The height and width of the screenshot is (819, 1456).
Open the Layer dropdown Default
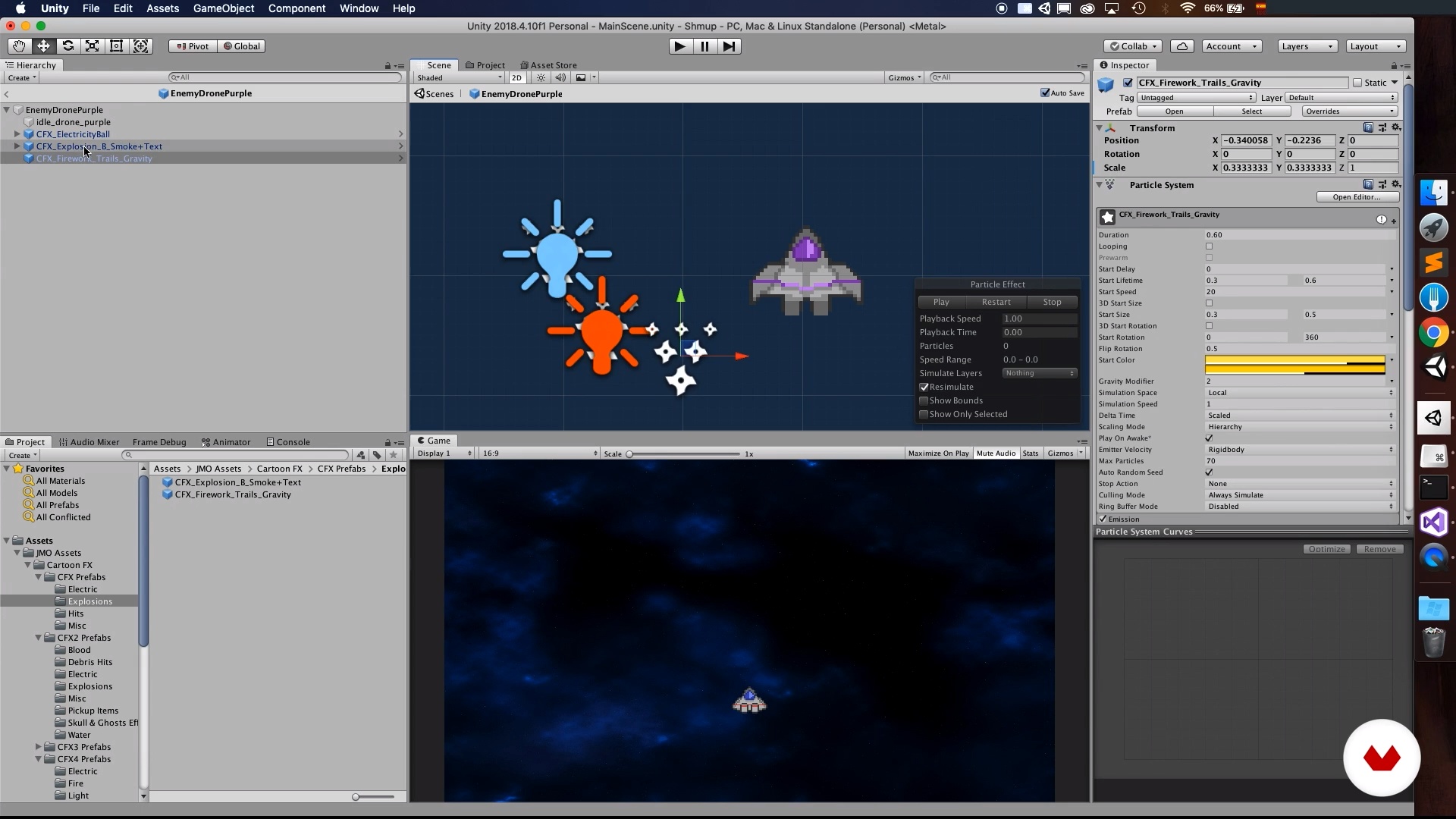tap(1341, 98)
